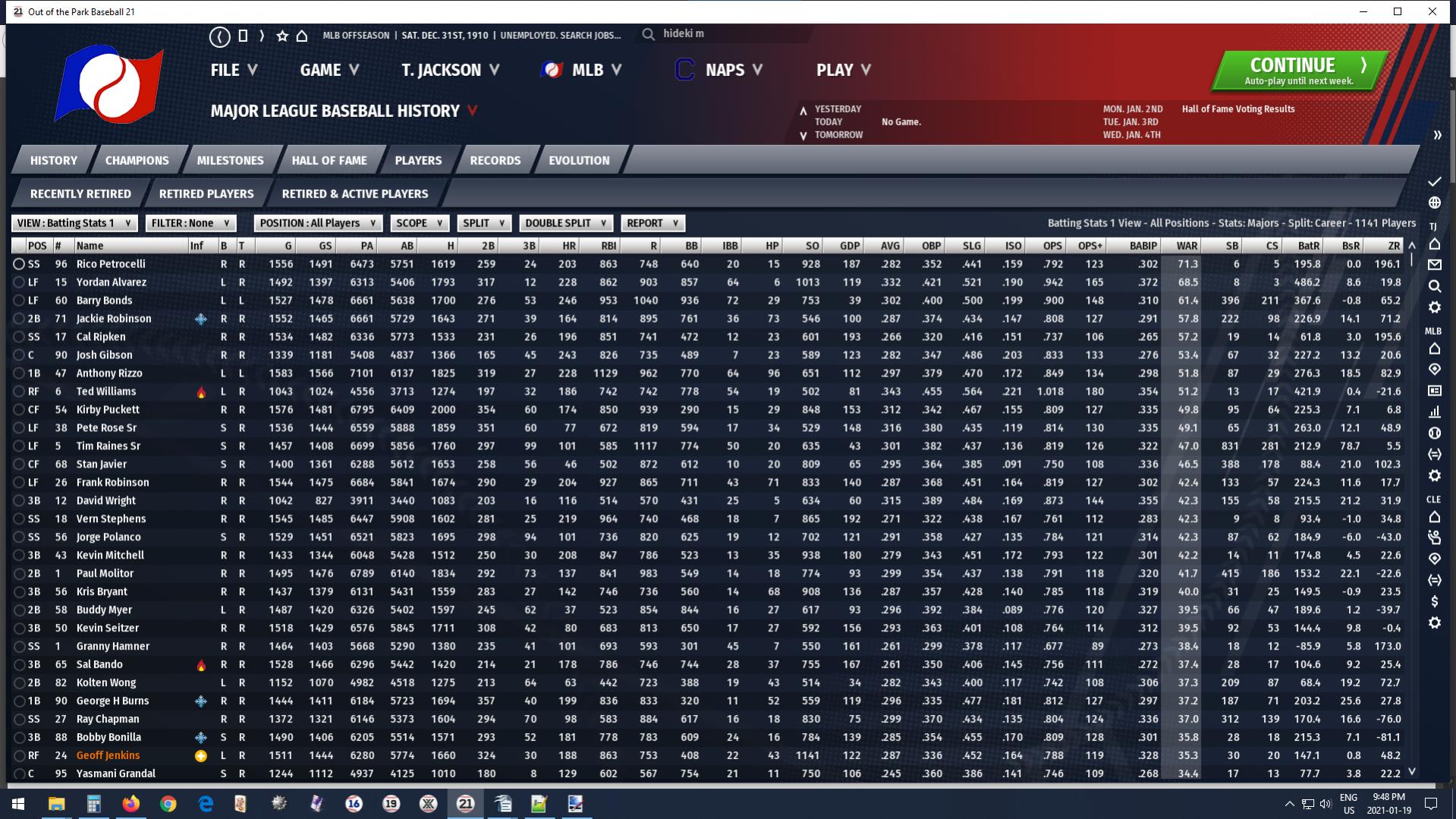Click the bookmark star icon
1456x819 pixels.
pyautogui.click(x=282, y=36)
